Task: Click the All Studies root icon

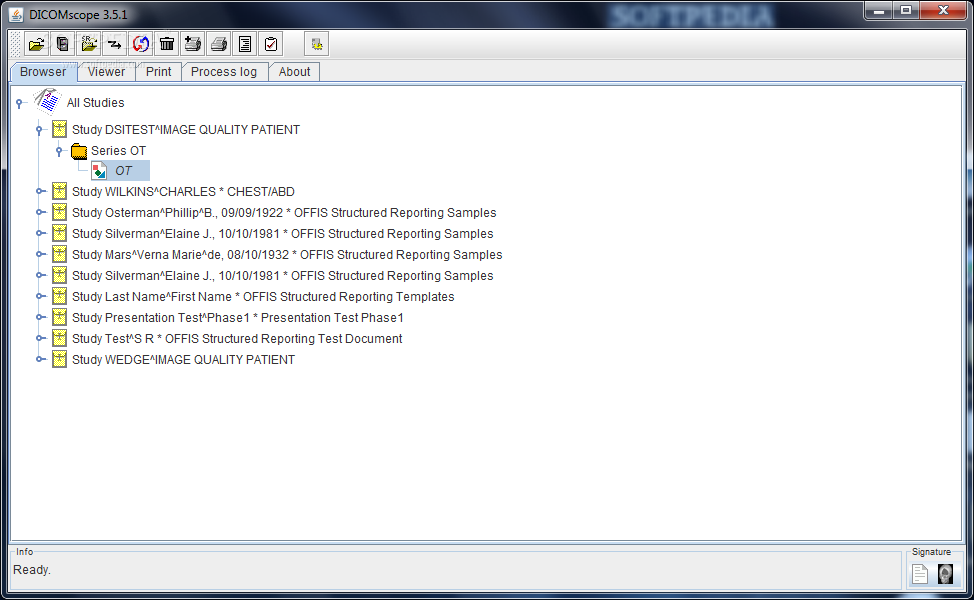Action: 47,101
